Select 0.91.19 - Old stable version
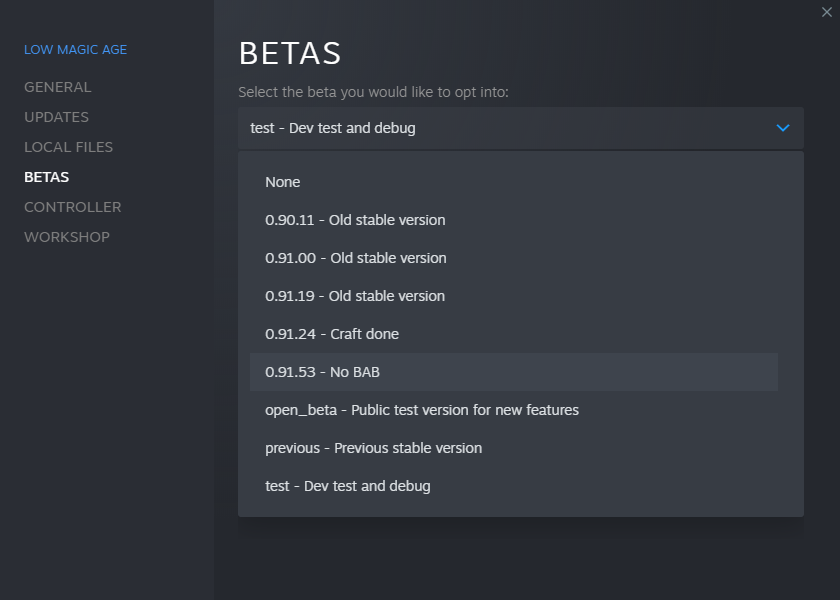The image size is (840, 600). coord(514,296)
